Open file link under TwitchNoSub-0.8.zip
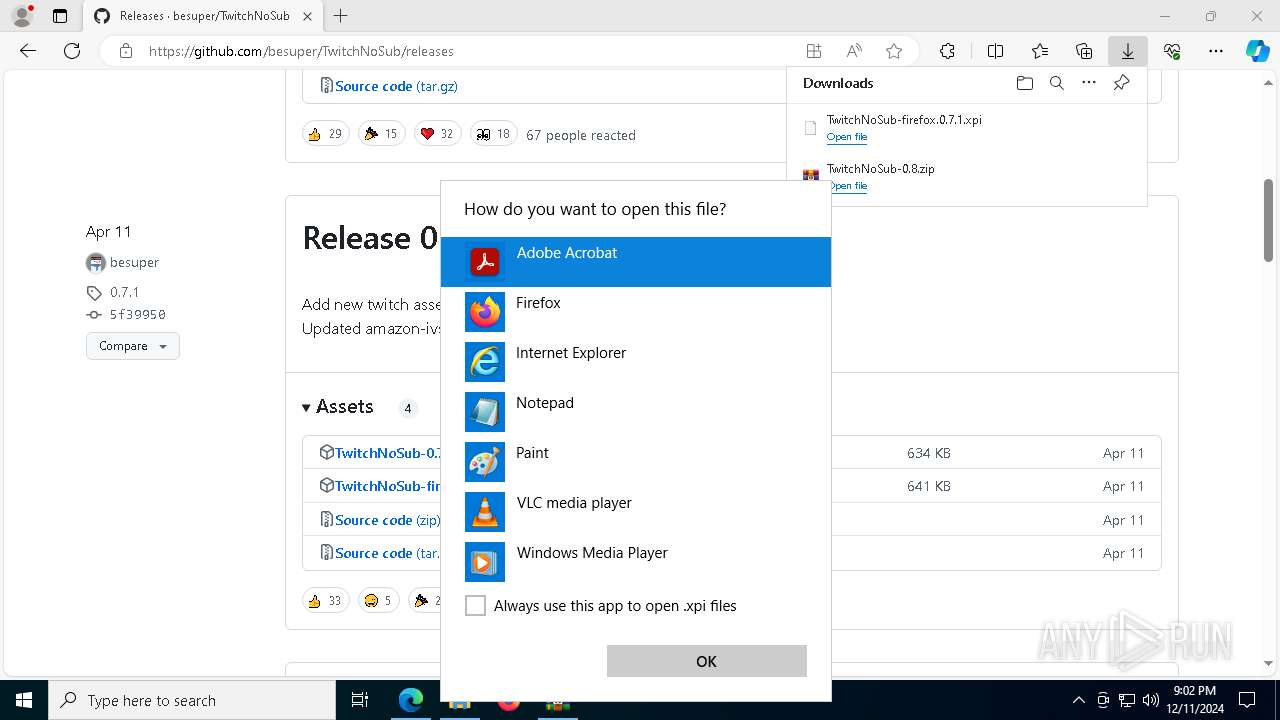The width and height of the screenshot is (1280, 720). 847,186
